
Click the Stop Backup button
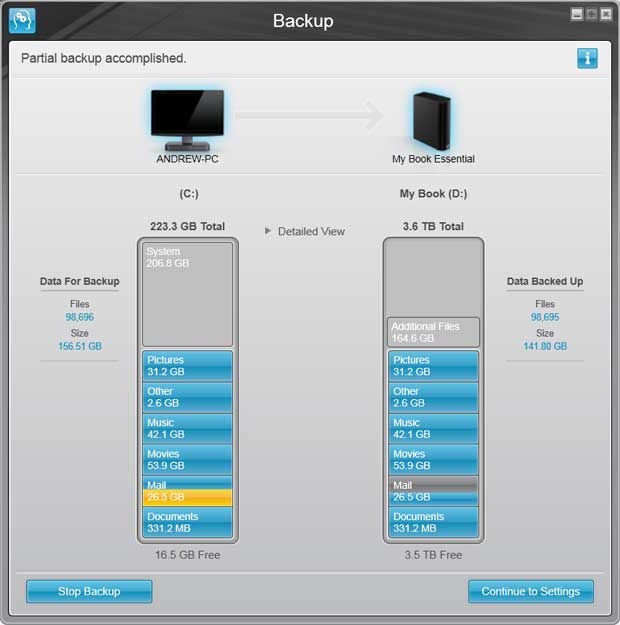(x=89, y=591)
